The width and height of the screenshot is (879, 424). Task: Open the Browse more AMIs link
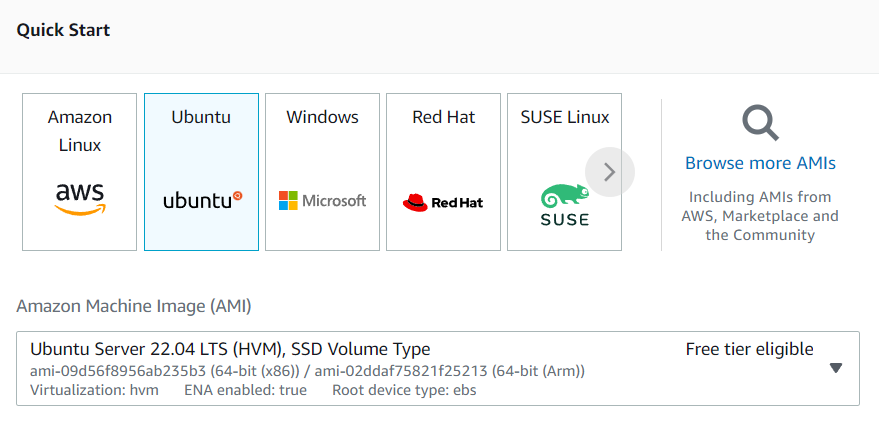coord(760,163)
